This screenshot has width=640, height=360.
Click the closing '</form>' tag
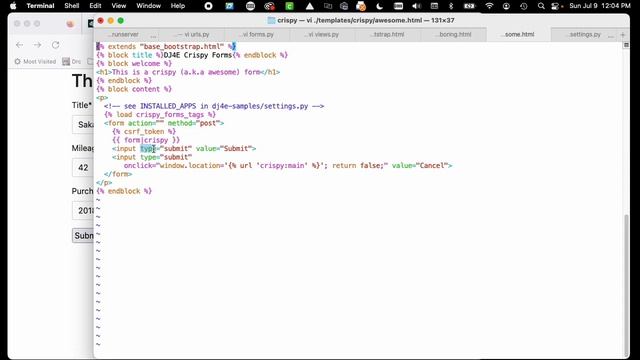click(x=118, y=174)
